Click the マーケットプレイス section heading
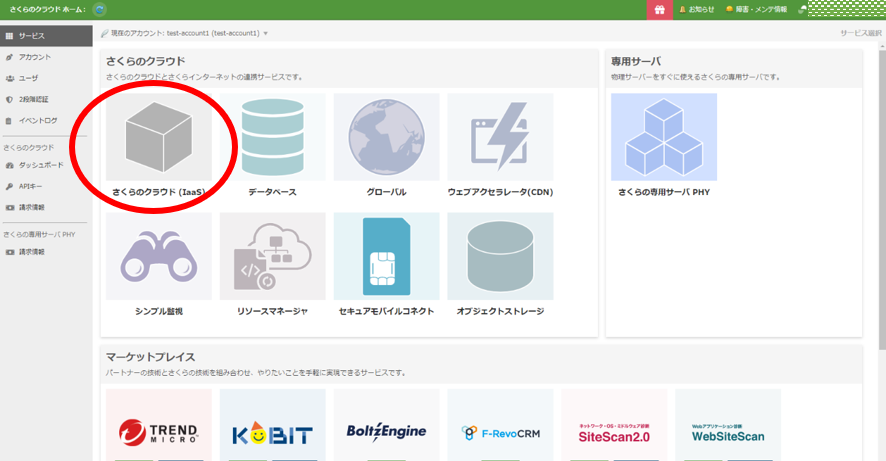886x461 pixels. [151, 357]
